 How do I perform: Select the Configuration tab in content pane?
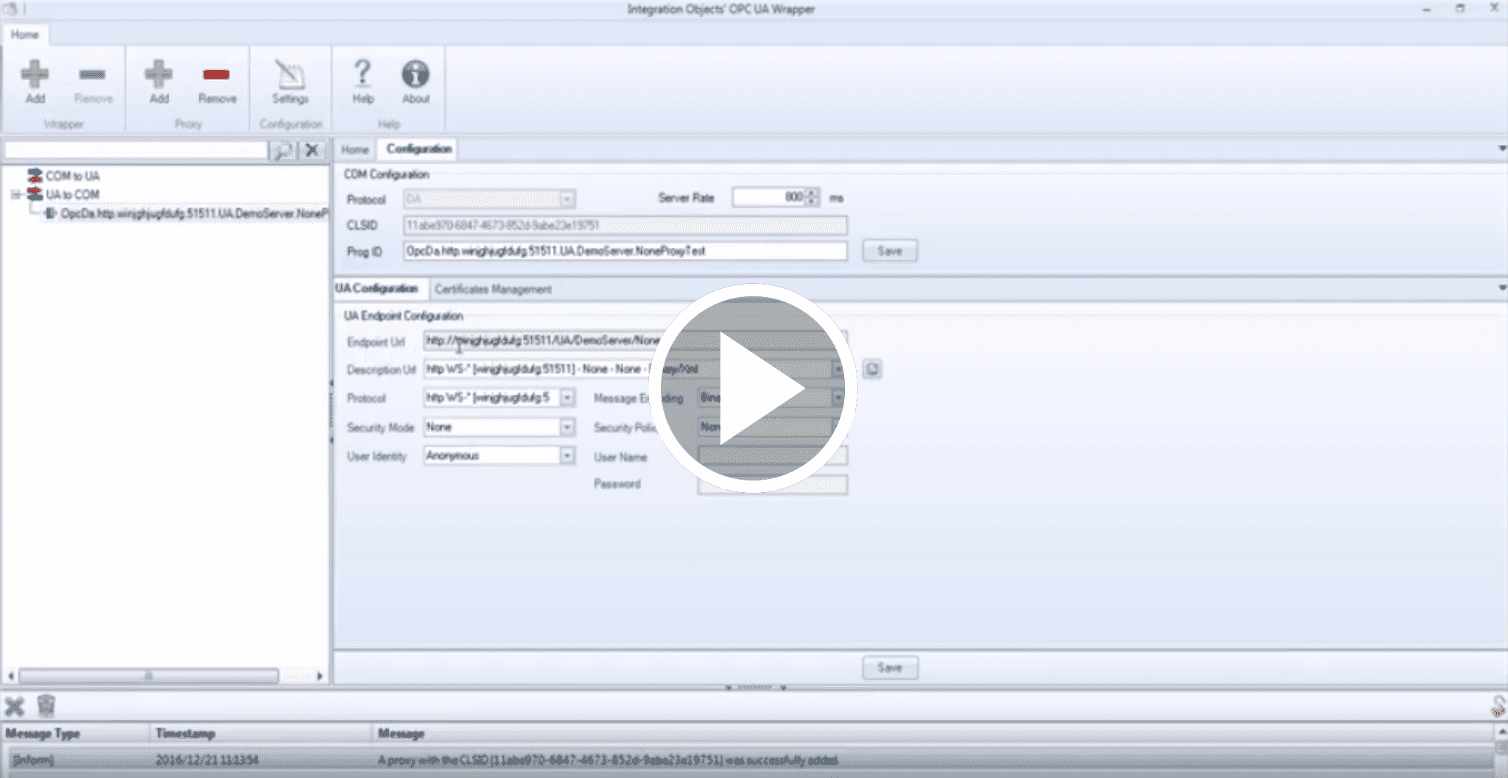(x=419, y=149)
